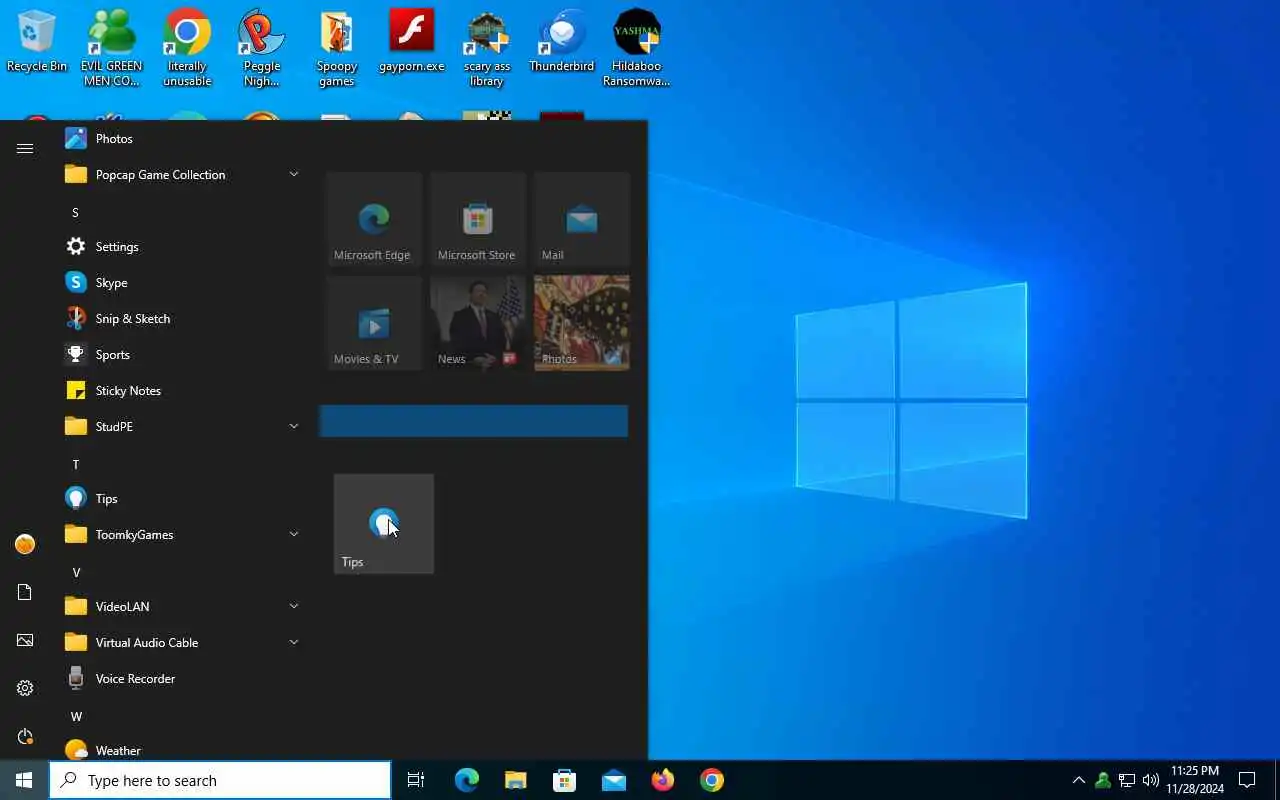1280x800 pixels.
Task: Expand the VideoLAN folder chevron
Action: [x=294, y=606]
